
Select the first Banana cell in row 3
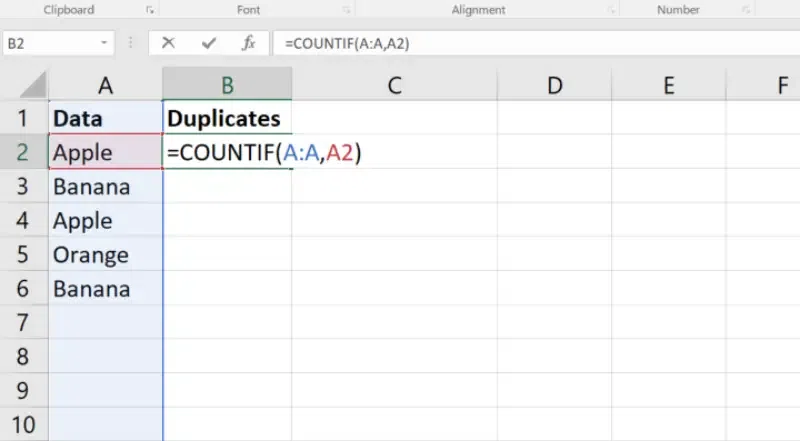pyautogui.click(x=105, y=187)
